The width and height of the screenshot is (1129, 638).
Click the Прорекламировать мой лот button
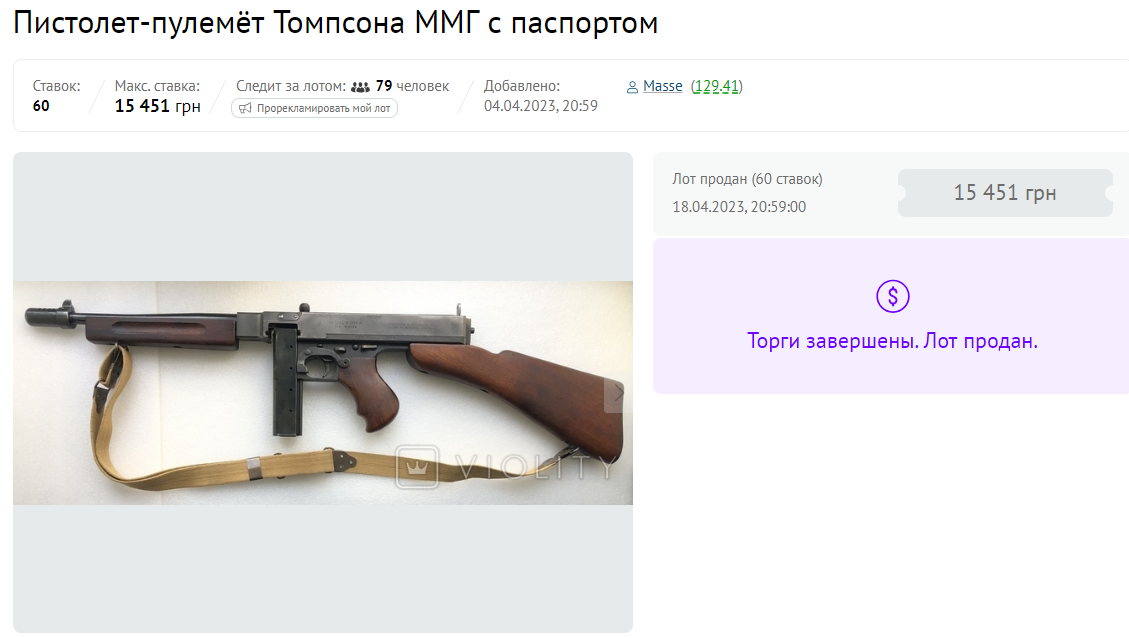(315, 108)
